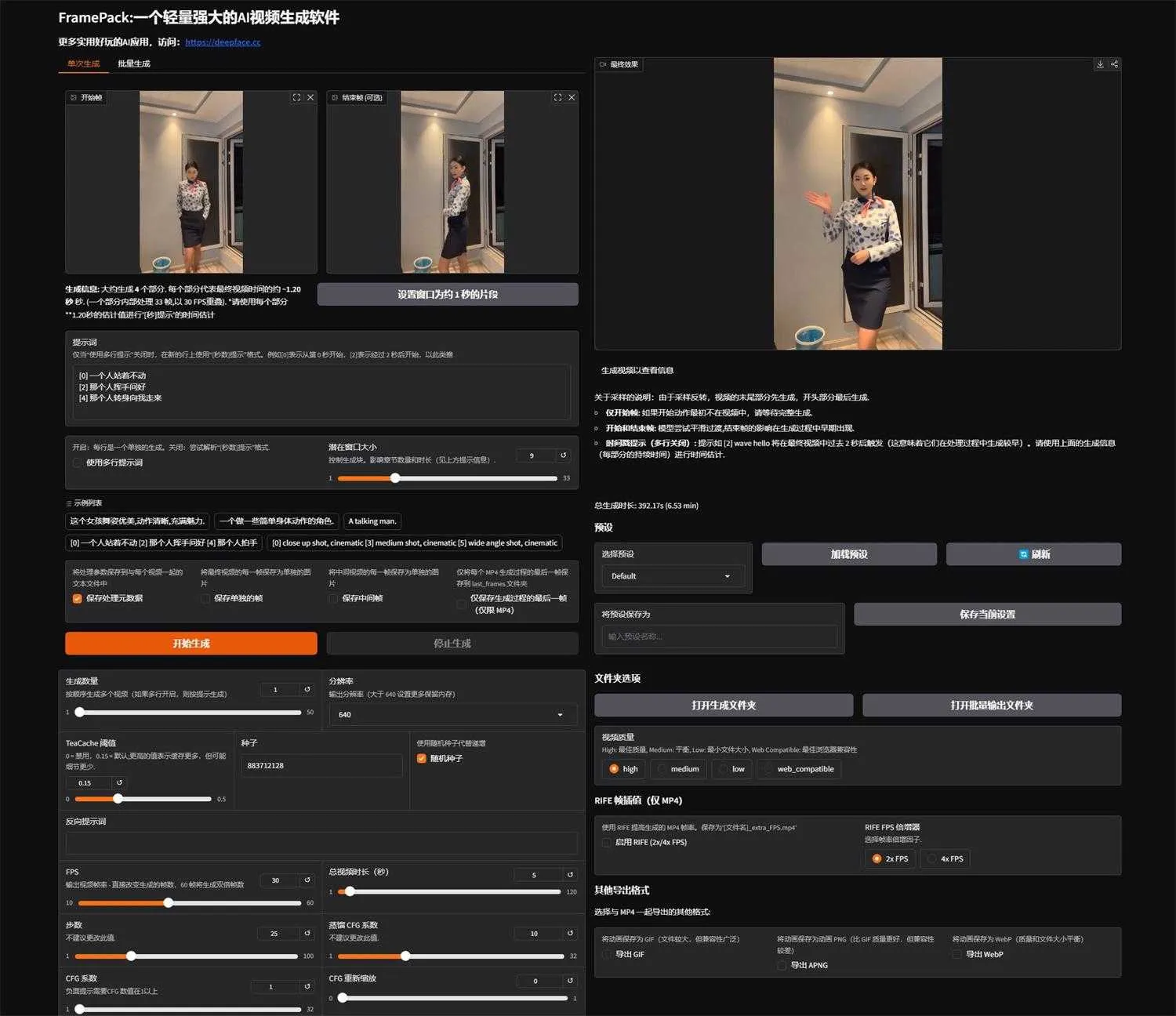Image resolution: width=1176 pixels, height=1016 pixels.
Task: Select high video quality
Action: click(624, 769)
